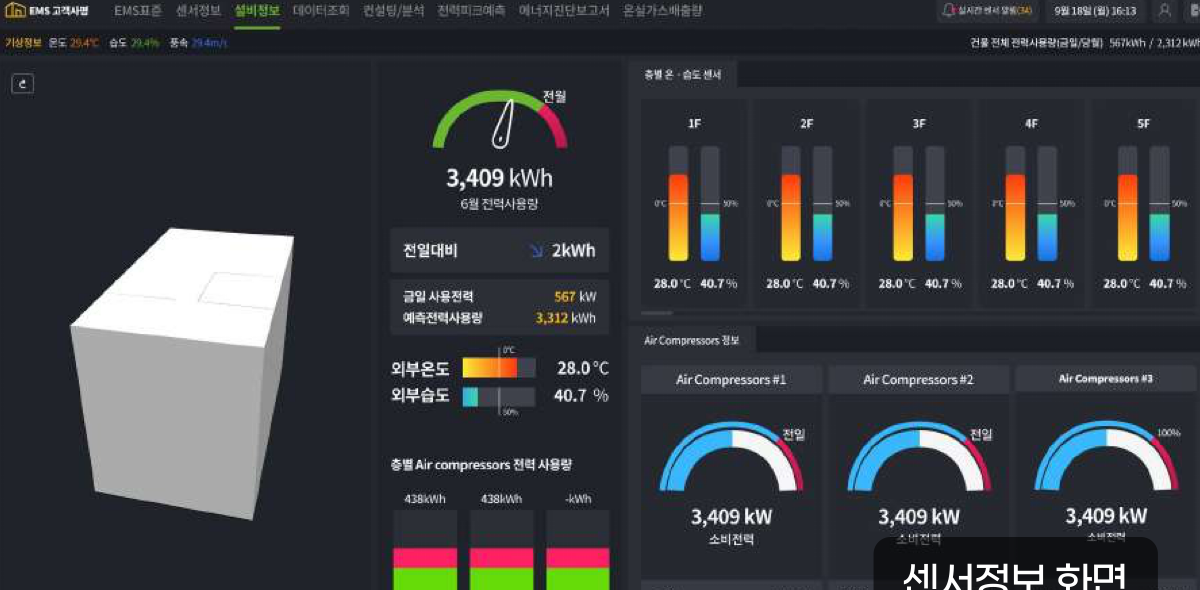Click the 2F floor label

806,124
